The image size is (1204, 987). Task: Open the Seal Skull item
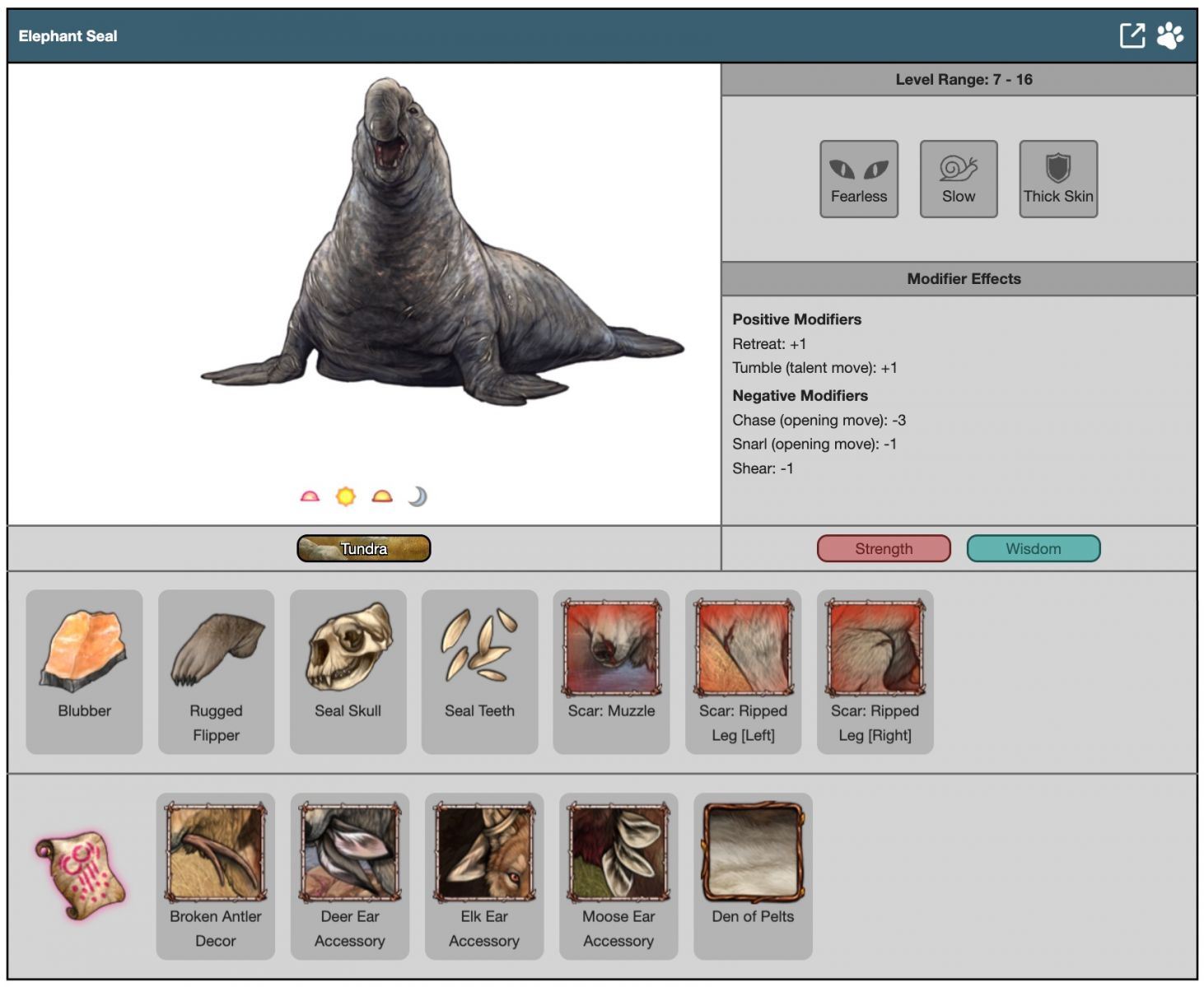[x=348, y=670]
